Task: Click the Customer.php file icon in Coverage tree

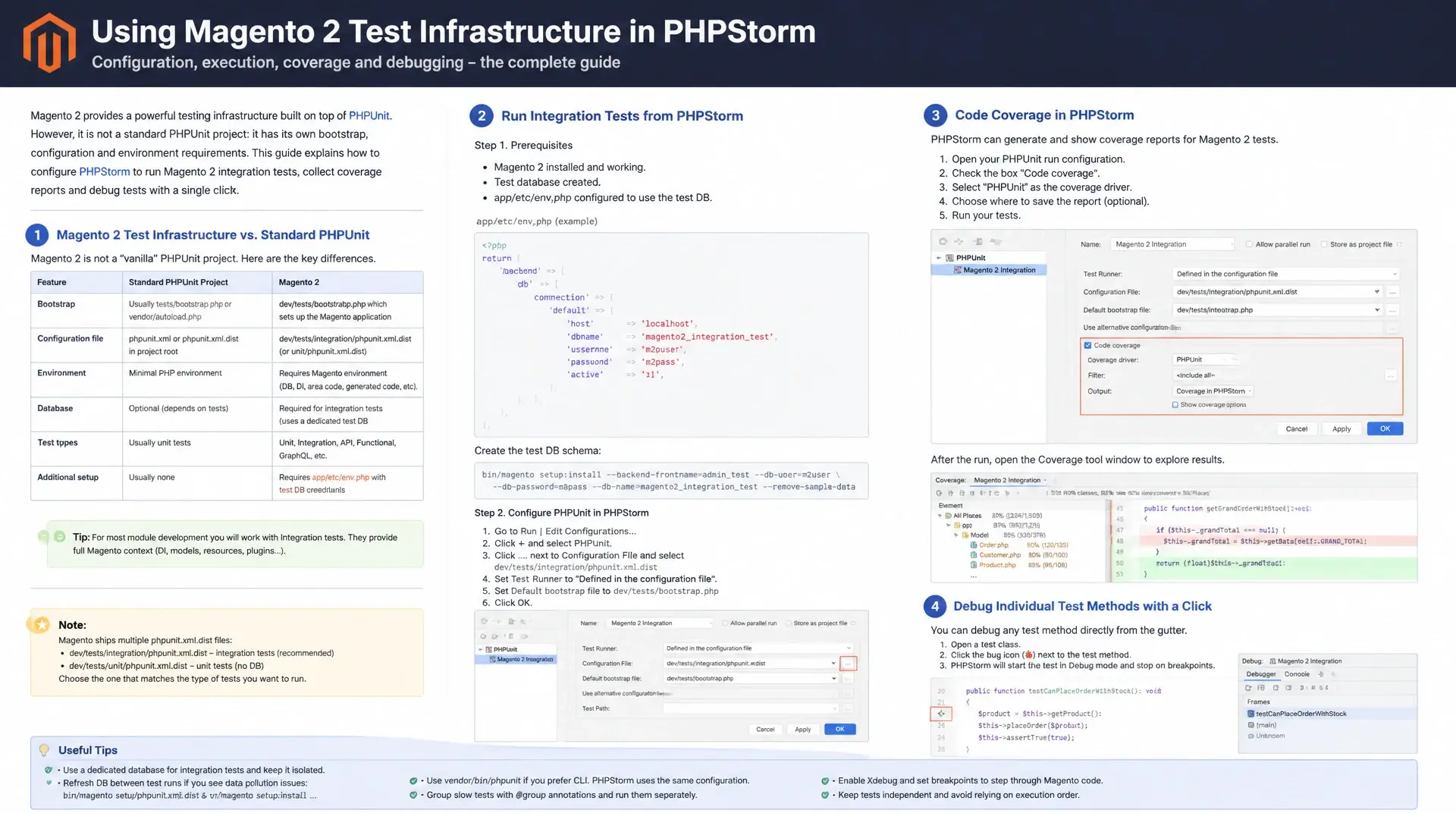Action: tap(974, 554)
